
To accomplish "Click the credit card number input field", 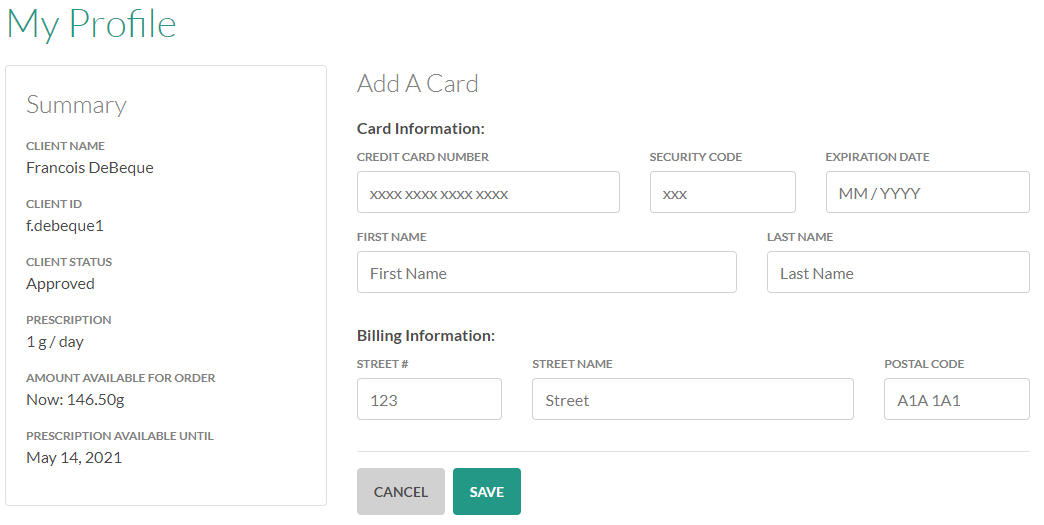I will (x=488, y=192).
